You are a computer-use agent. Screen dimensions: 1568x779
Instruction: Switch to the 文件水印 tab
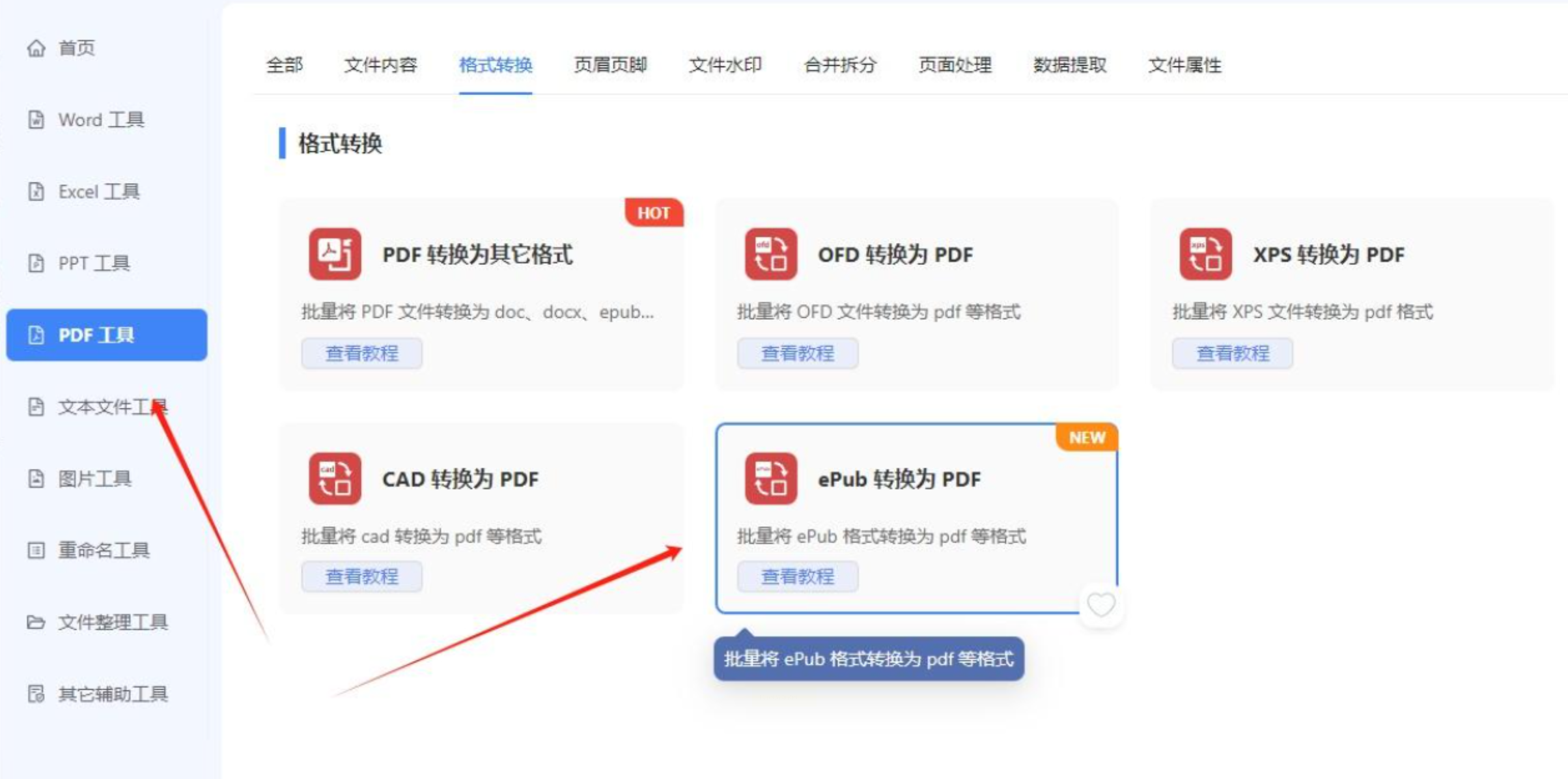[x=725, y=65]
